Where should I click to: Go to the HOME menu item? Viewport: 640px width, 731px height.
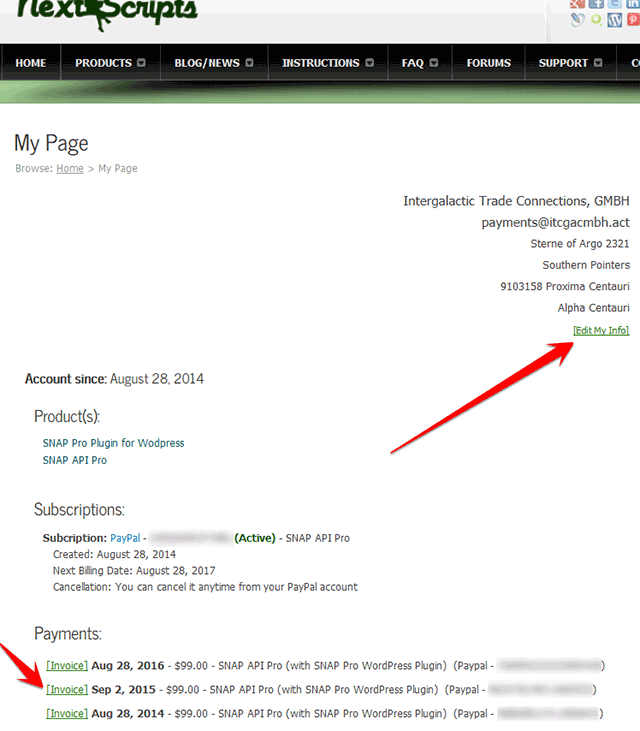pos(31,63)
